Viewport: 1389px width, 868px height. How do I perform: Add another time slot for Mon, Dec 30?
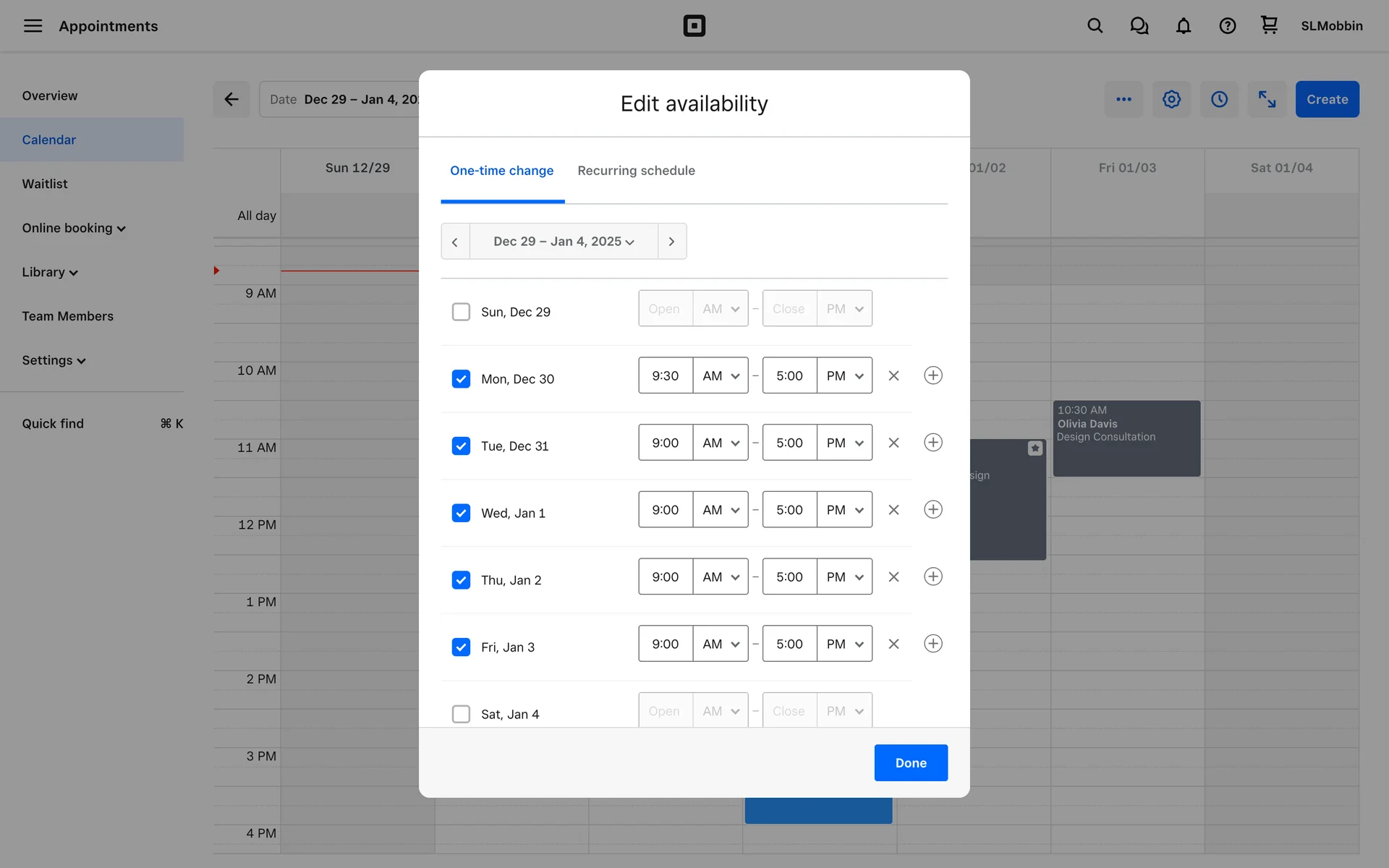click(933, 375)
